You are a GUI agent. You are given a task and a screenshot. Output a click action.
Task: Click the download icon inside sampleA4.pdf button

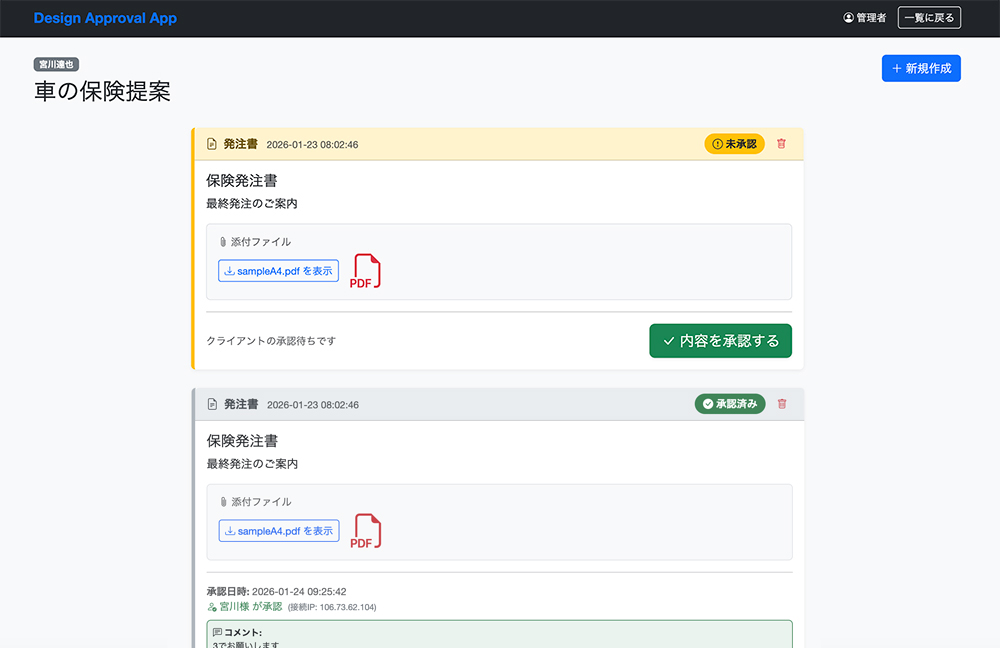[x=230, y=270]
